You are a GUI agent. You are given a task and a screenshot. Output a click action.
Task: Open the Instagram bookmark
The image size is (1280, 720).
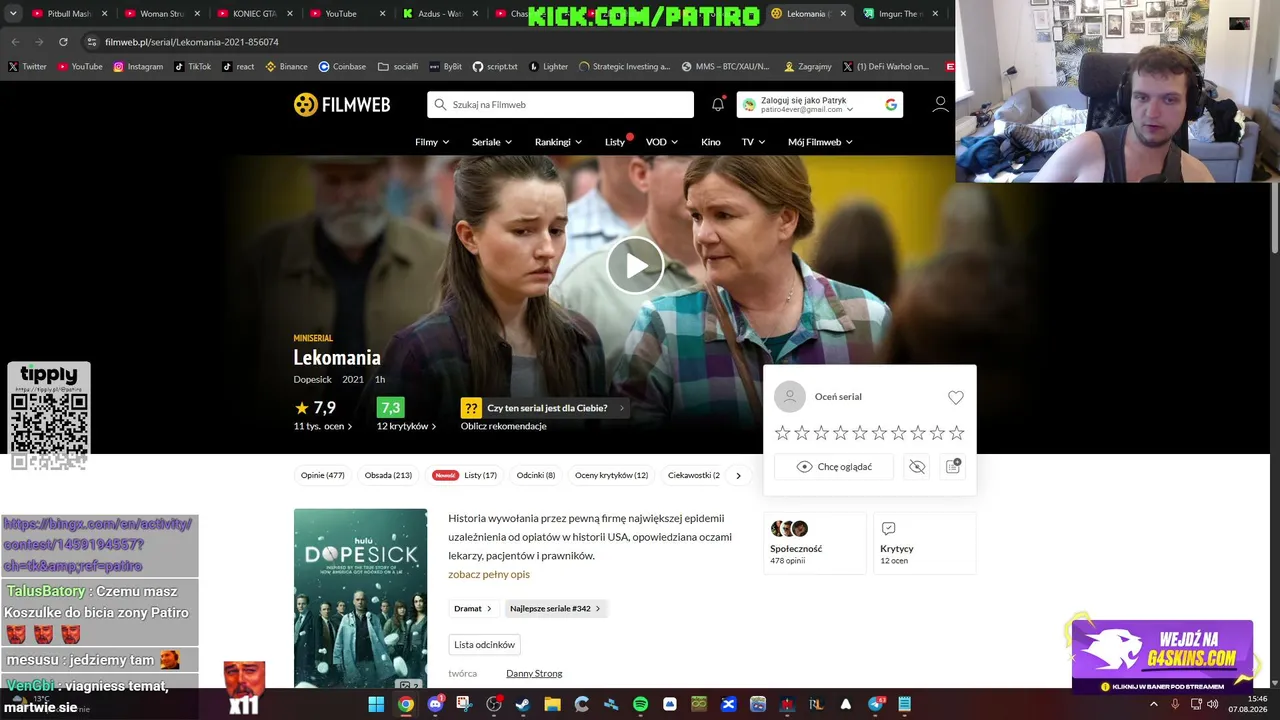138,67
